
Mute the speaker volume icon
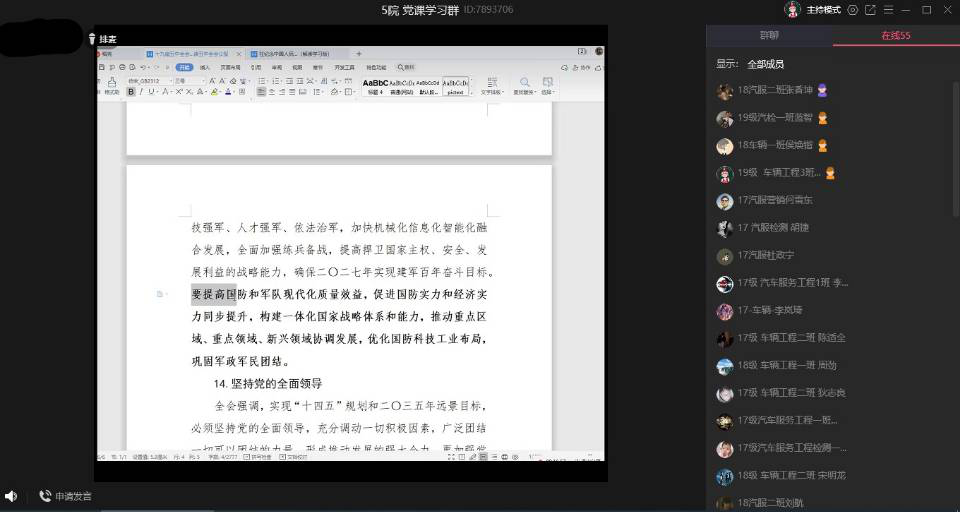[11, 496]
